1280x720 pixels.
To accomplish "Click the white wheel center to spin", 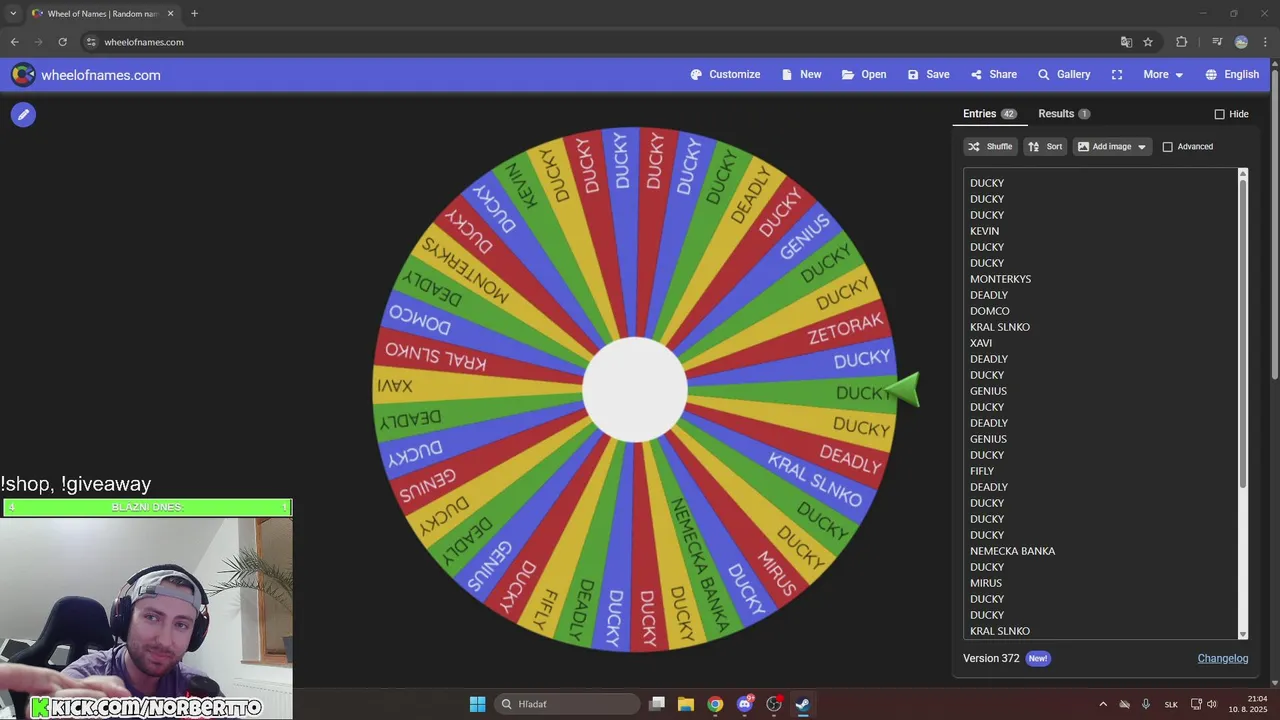I will point(635,390).
